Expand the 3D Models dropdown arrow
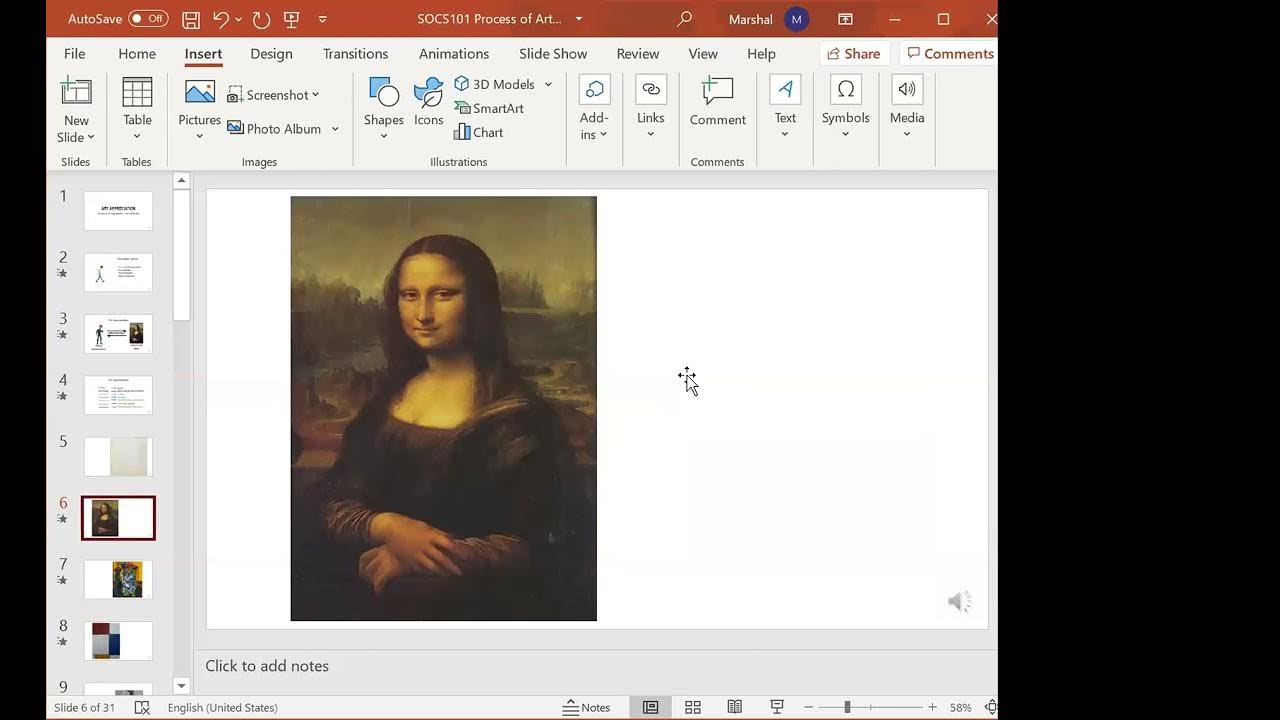The image size is (1280, 720). click(x=548, y=84)
